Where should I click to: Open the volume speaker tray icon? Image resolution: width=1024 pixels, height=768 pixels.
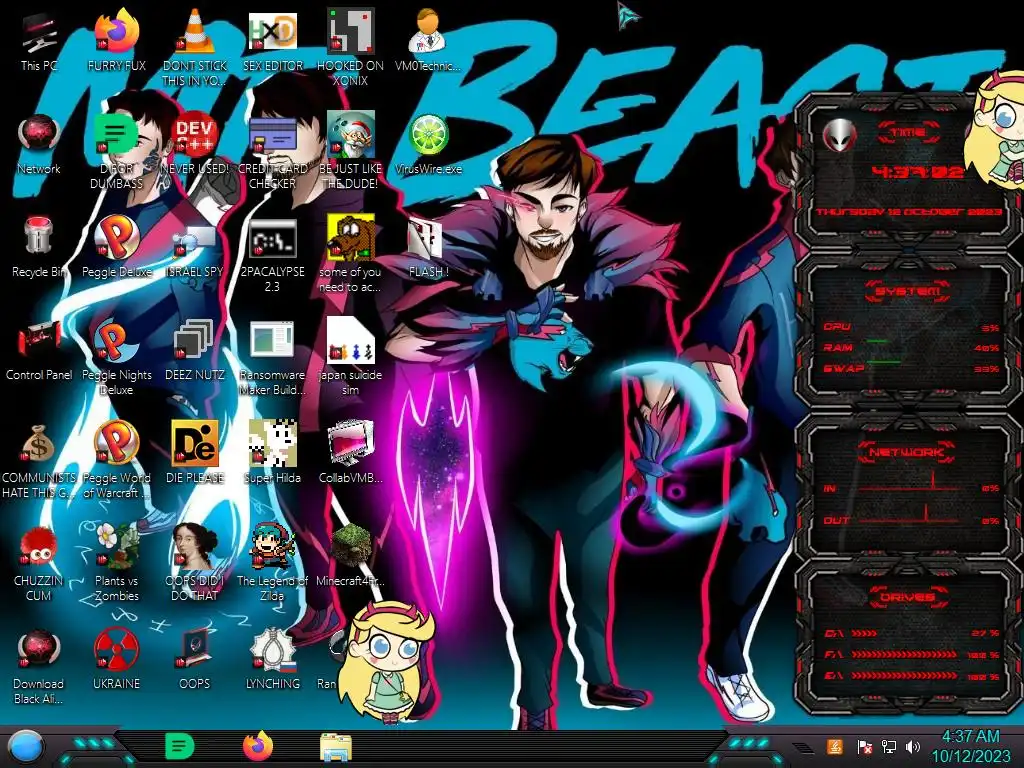coord(913,746)
